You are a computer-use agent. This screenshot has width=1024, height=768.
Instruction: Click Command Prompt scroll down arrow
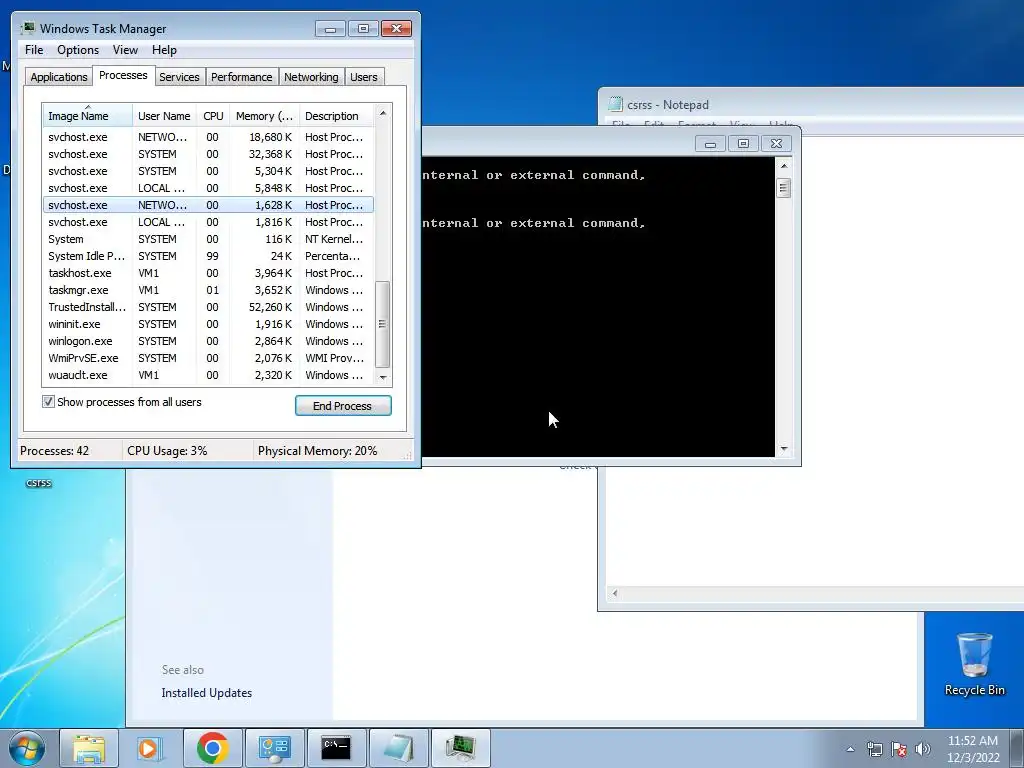[x=784, y=449]
